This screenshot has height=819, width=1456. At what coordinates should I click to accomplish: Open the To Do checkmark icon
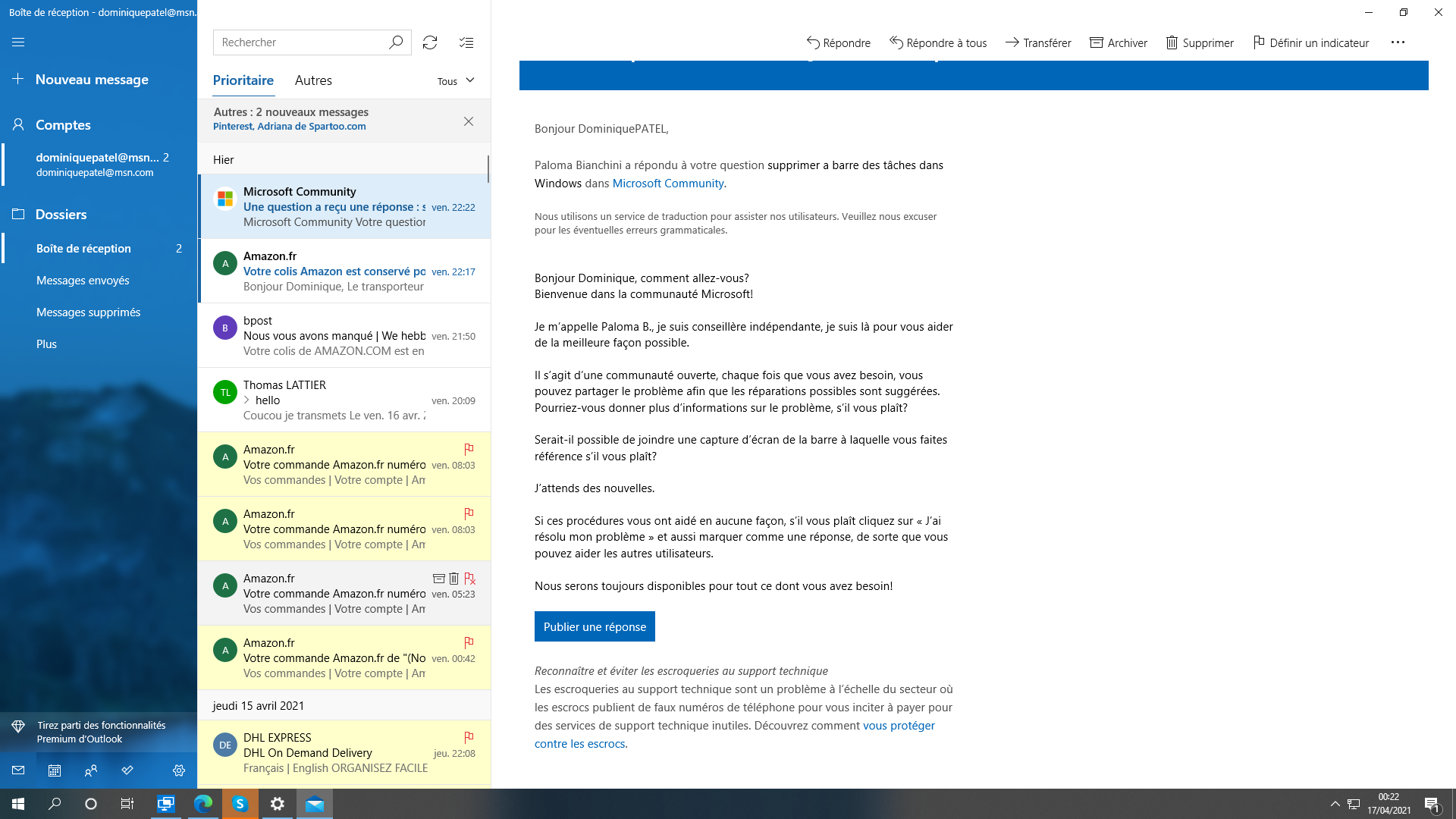[127, 770]
